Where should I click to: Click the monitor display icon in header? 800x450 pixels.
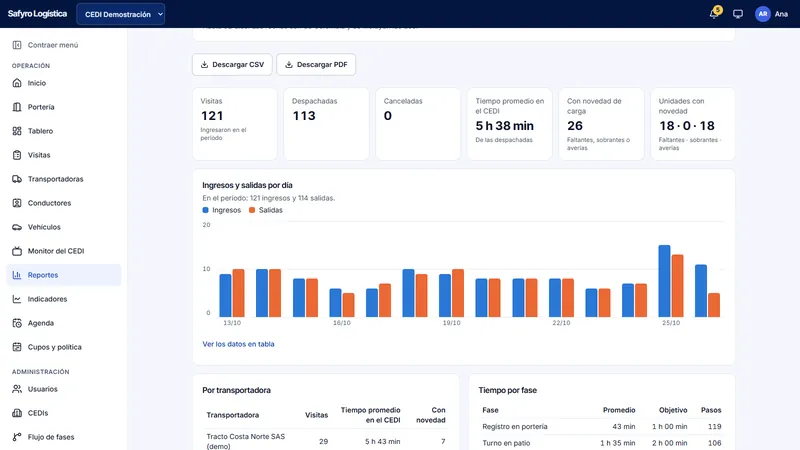click(738, 14)
